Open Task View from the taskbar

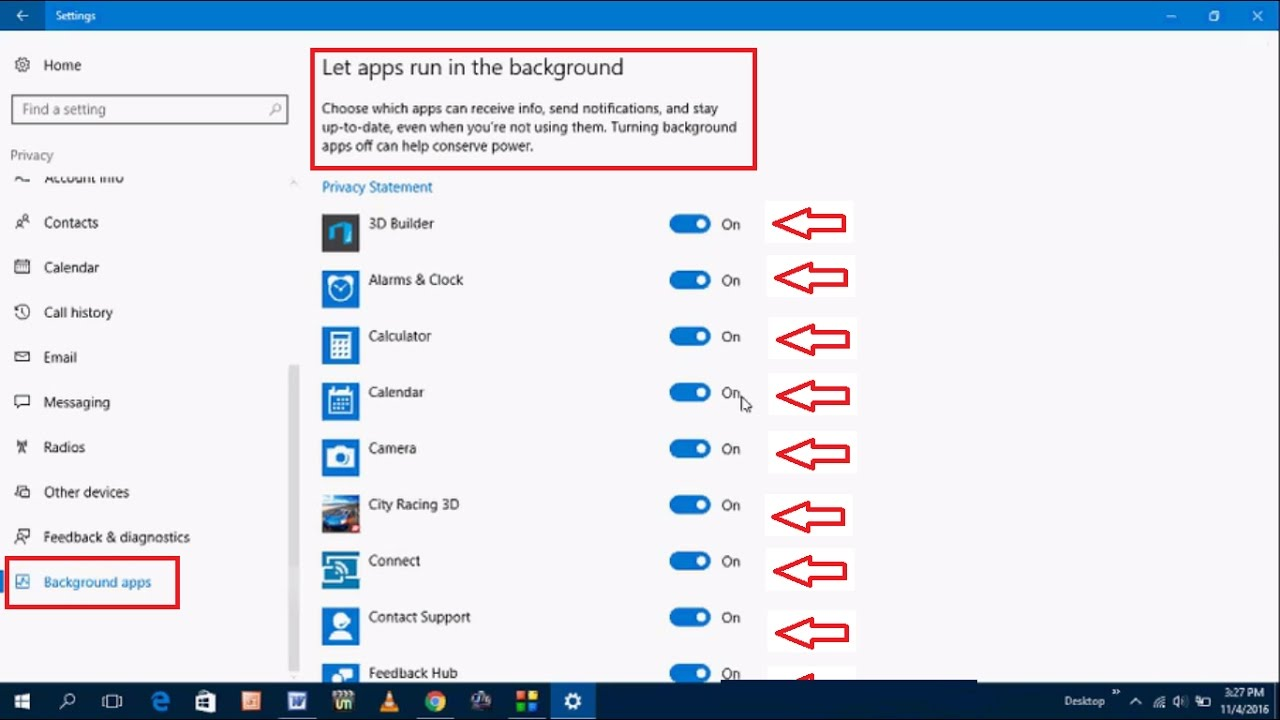[x=113, y=701]
